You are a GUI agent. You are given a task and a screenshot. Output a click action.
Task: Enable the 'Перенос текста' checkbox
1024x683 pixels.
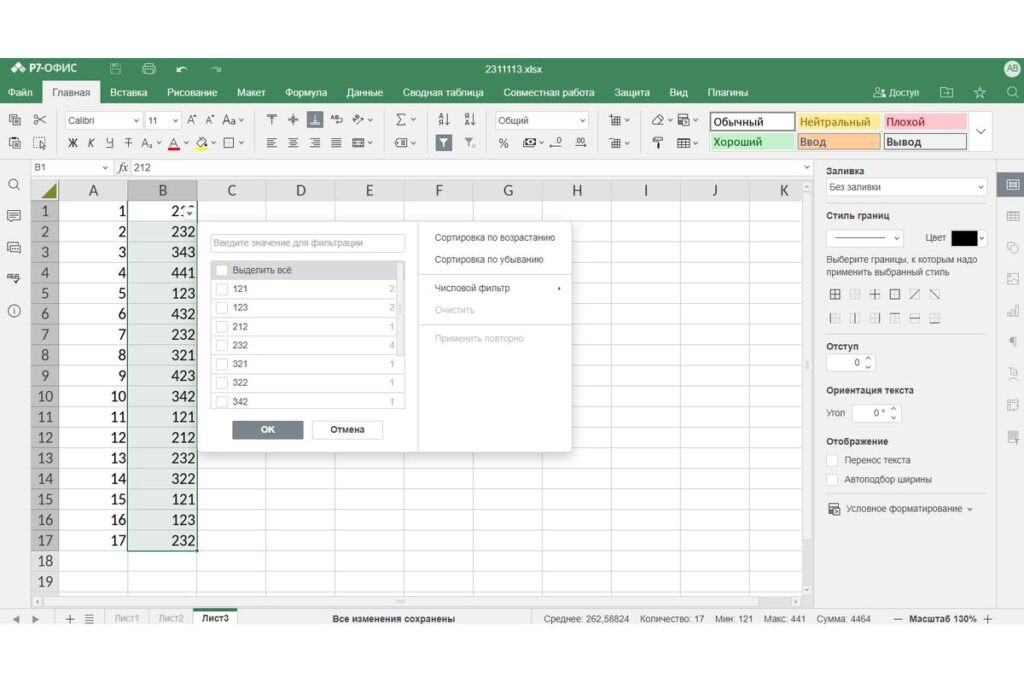point(832,460)
